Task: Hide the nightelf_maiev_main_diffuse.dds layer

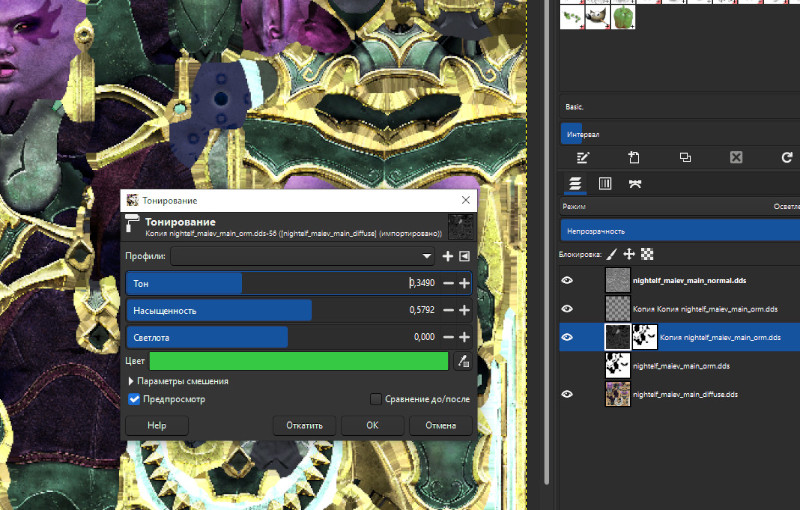Action: point(567,394)
